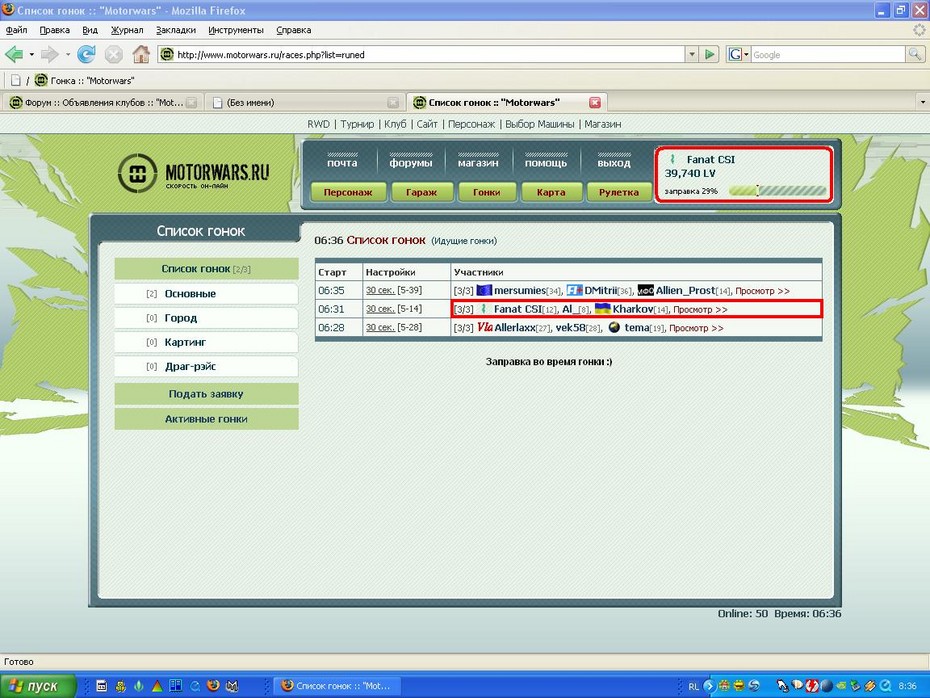This screenshot has width=930, height=698.
Task: Click the Motorwars.ru logo
Action: coord(194,173)
